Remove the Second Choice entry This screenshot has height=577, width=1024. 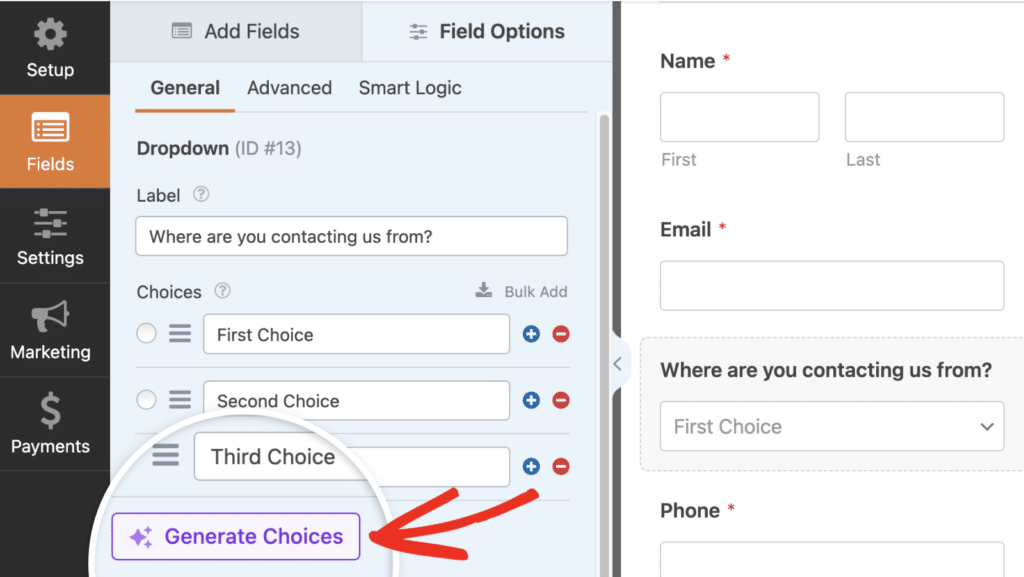click(x=561, y=400)
